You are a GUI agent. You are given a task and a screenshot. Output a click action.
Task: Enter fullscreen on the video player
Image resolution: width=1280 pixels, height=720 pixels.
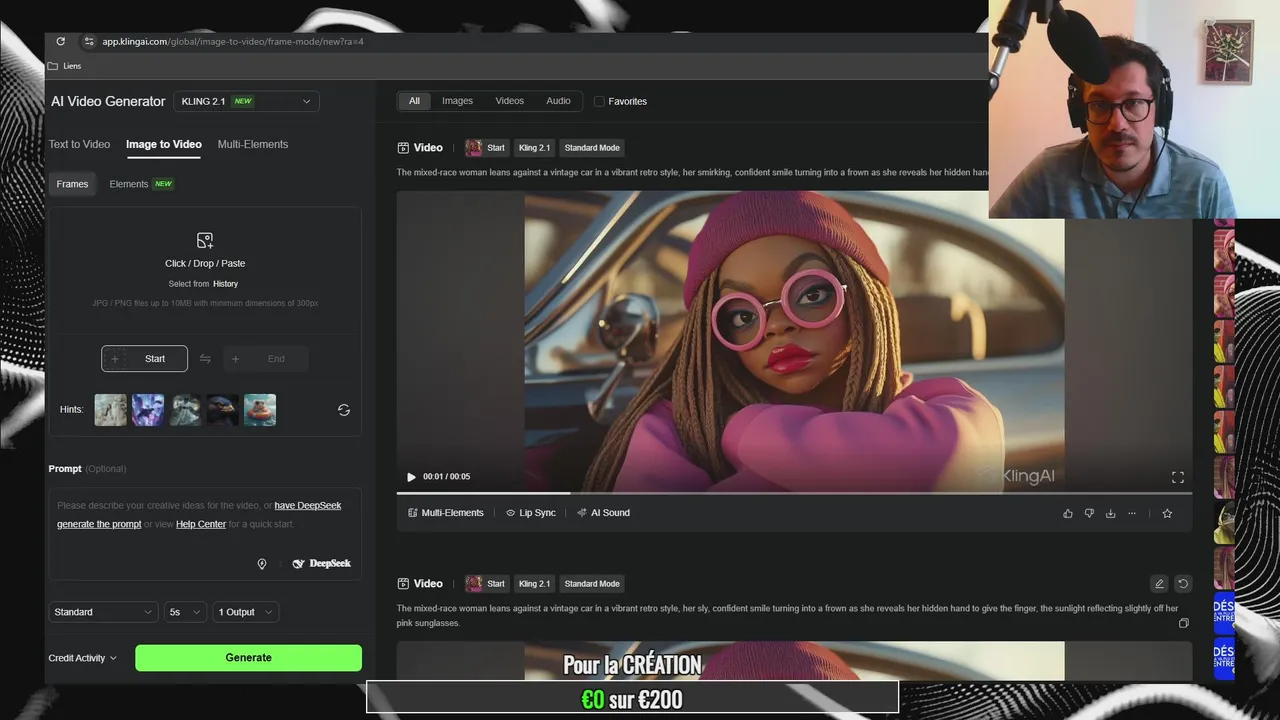(x=1177, y=477)
